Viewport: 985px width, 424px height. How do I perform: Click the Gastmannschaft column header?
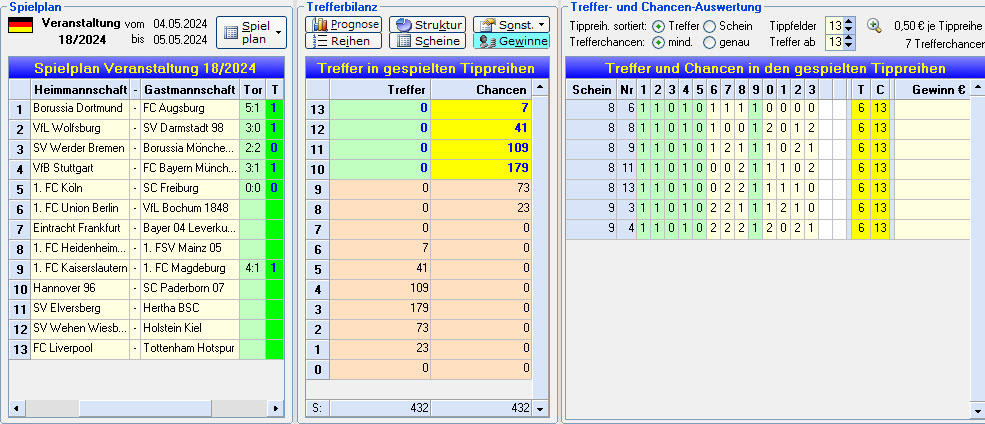(x=190, y=89)
